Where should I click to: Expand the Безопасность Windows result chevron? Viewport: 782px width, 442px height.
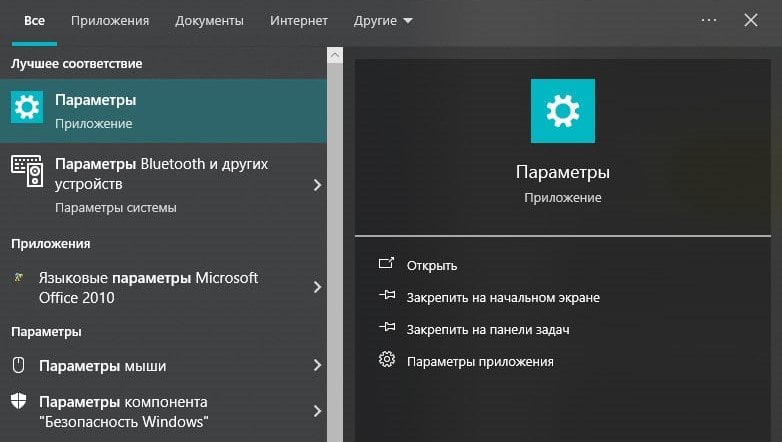[318, 411]
